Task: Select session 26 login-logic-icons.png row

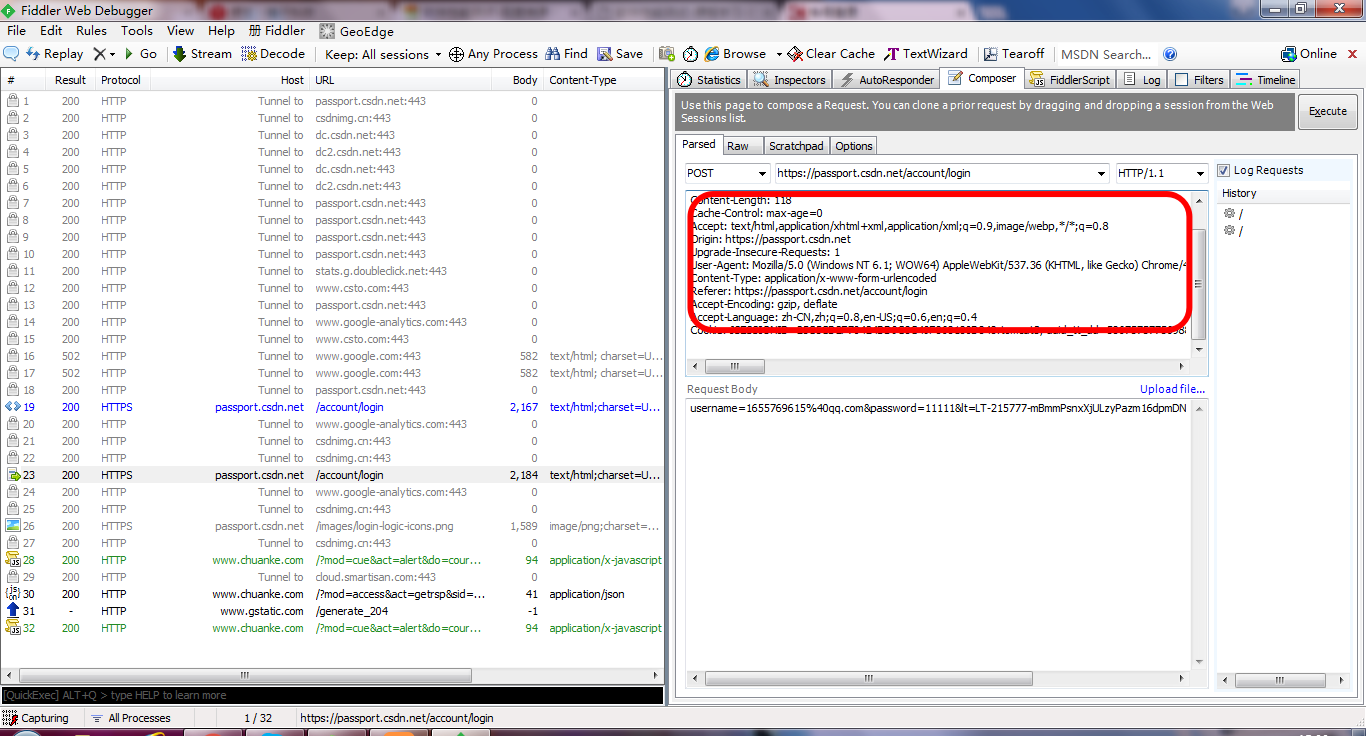Action: [332, 526]
